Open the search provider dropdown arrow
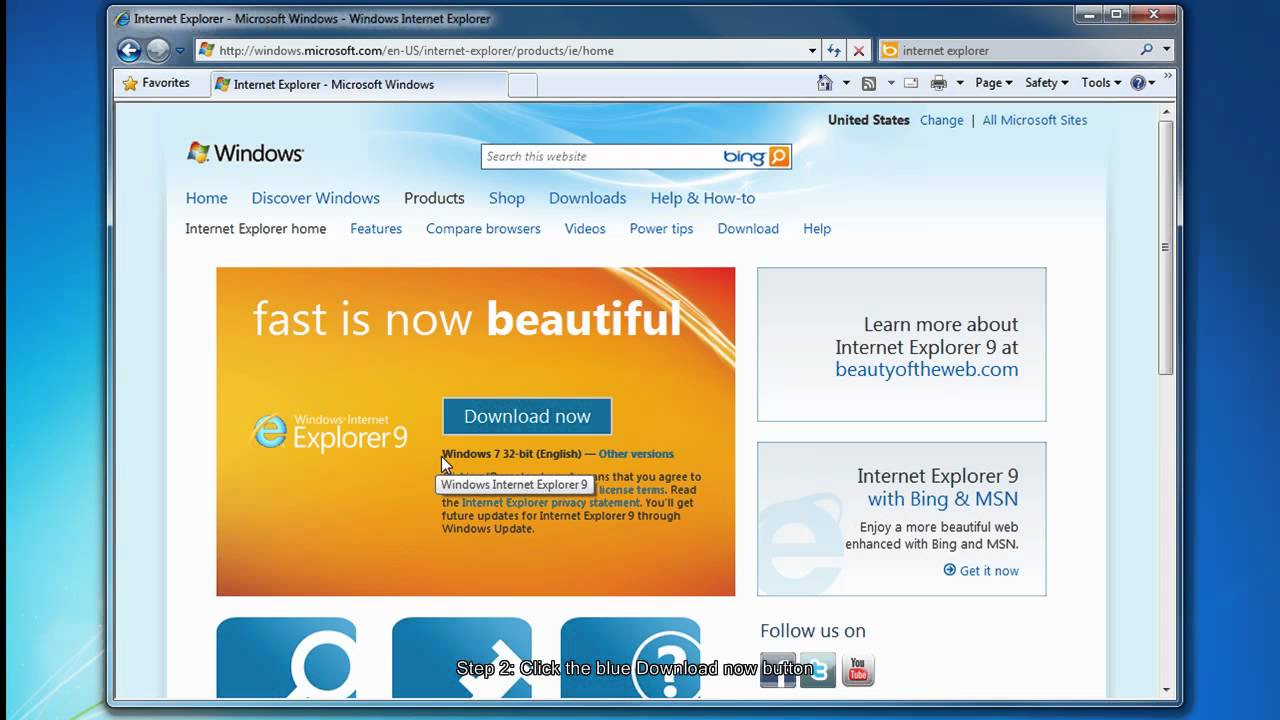 point(1167,50)
